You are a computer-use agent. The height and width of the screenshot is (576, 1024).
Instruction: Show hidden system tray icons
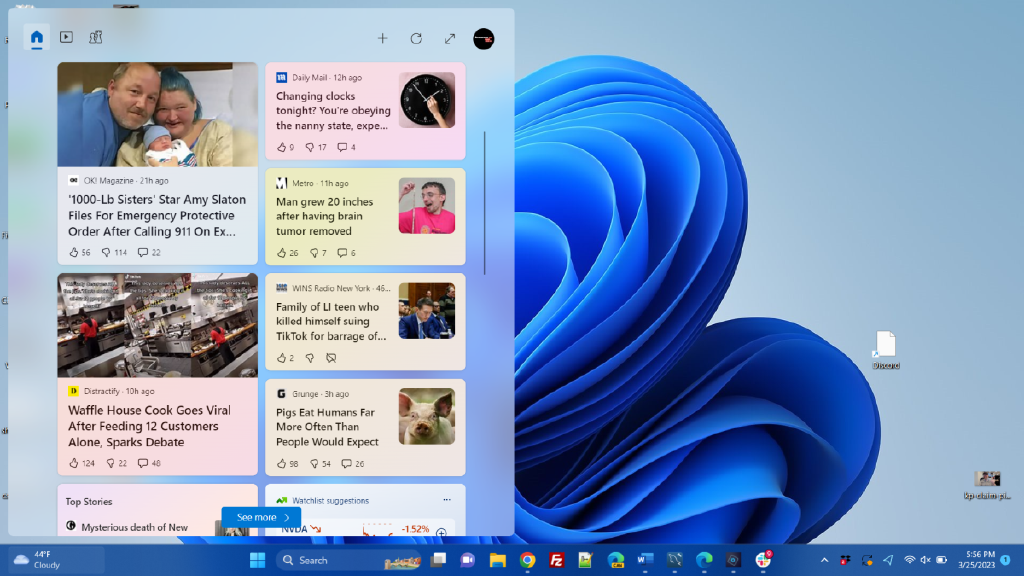coord(824,560)
